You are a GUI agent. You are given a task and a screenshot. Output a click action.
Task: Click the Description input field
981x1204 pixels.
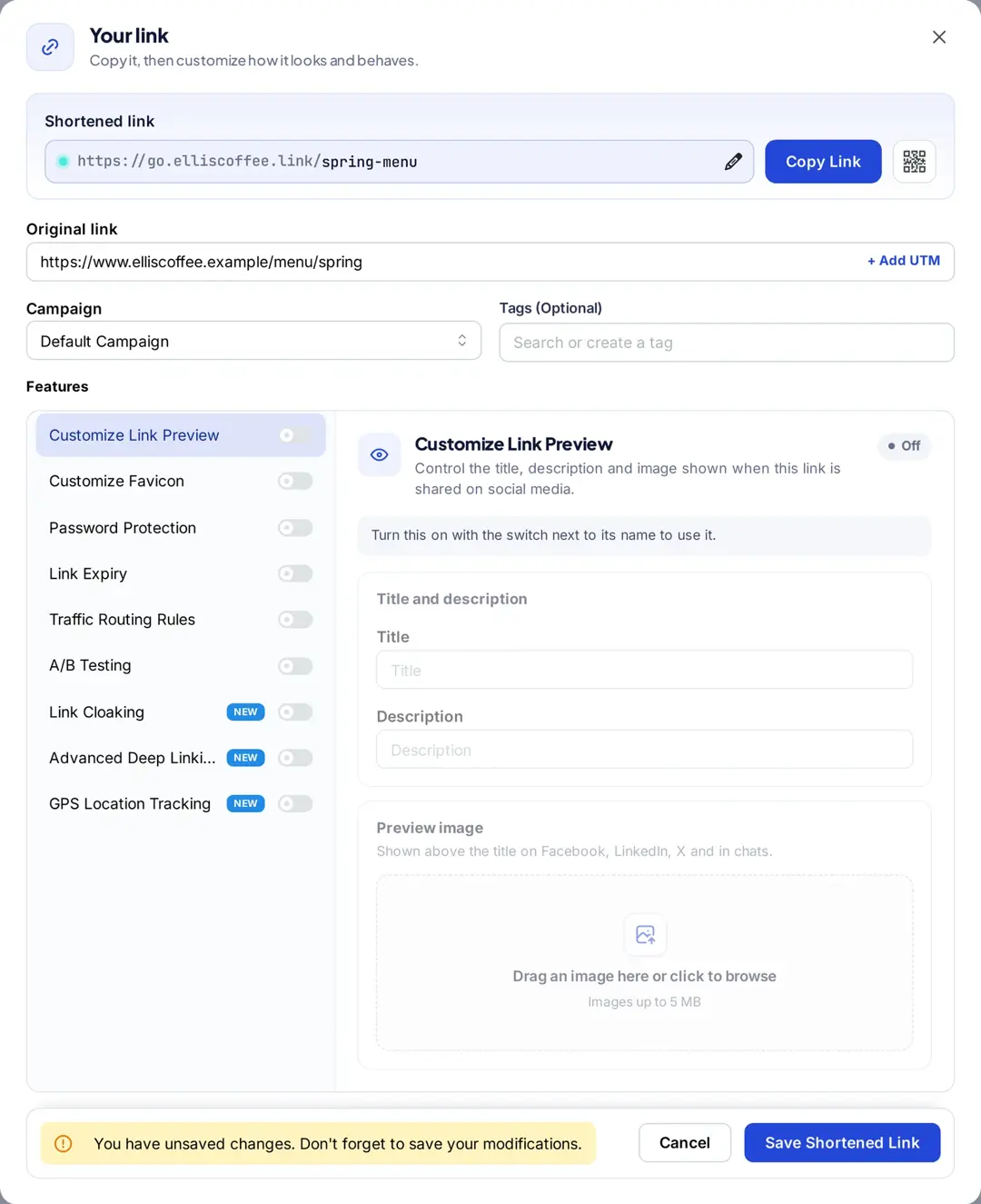(x=644, y=750)
